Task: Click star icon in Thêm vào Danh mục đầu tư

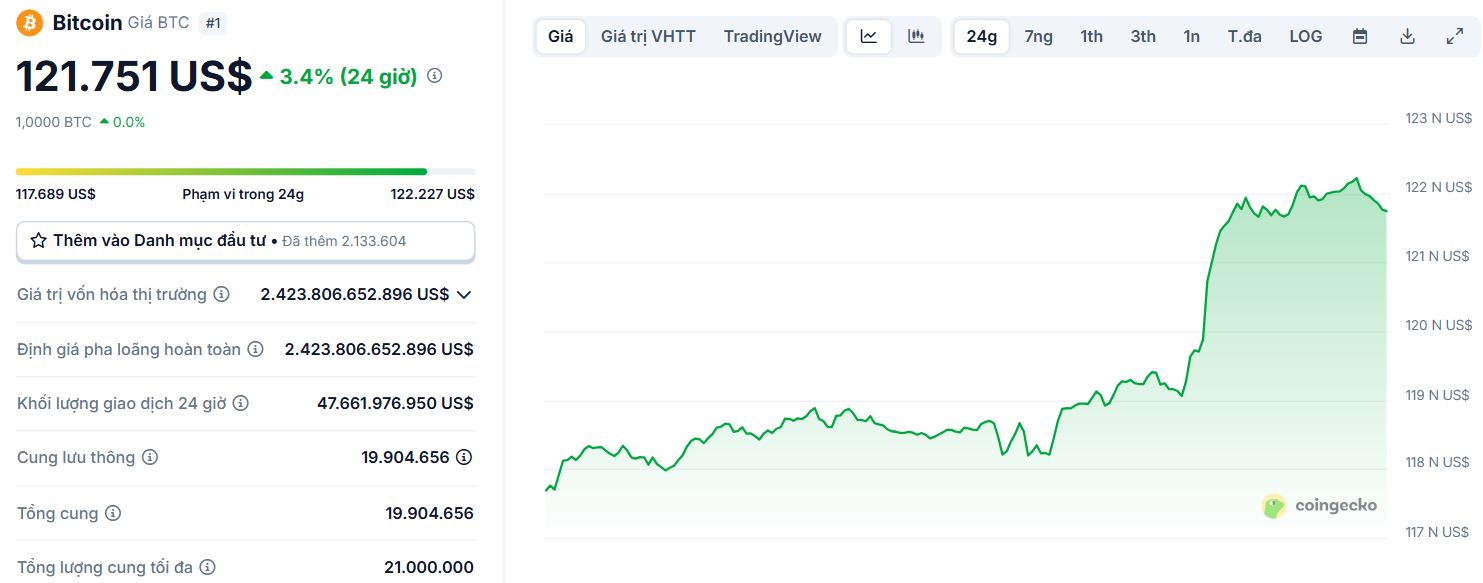Action: pyautogui.click(x=39, y=241)
